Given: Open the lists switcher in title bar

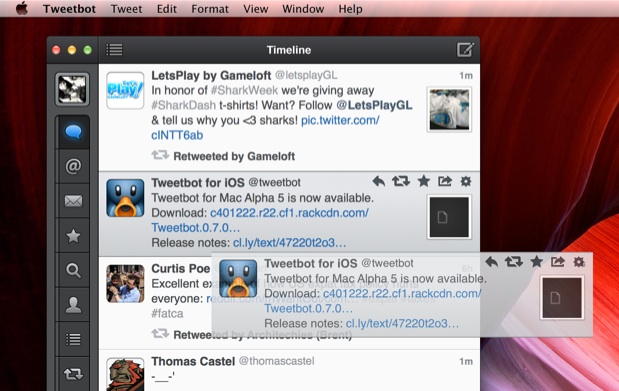Looking at the screenshot, I should point(114,50).
